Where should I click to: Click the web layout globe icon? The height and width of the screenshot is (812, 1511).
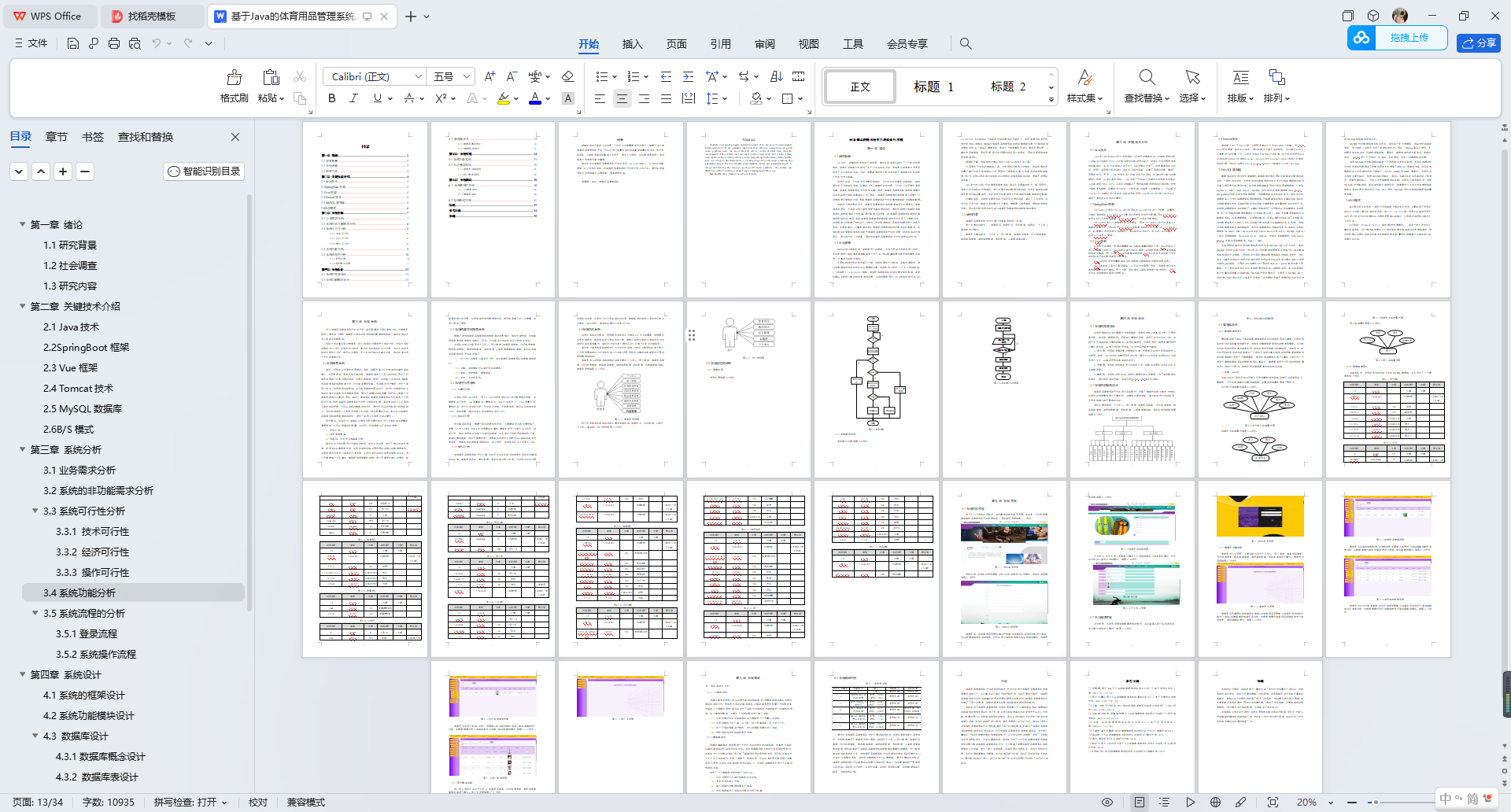[1215, 803]
